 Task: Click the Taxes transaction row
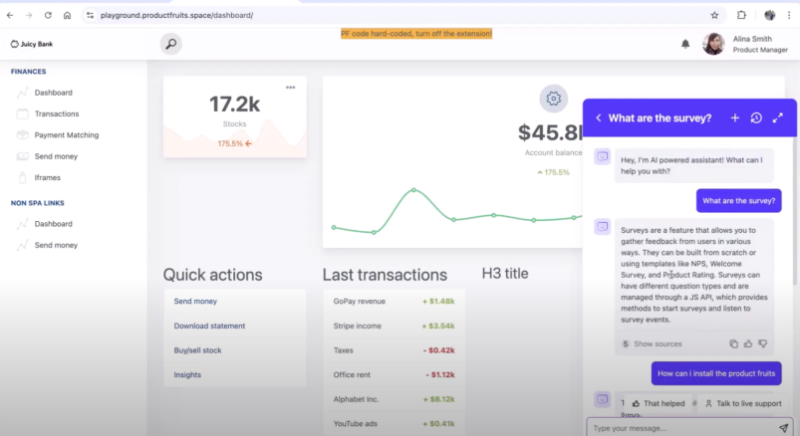[x=393, y=350]
